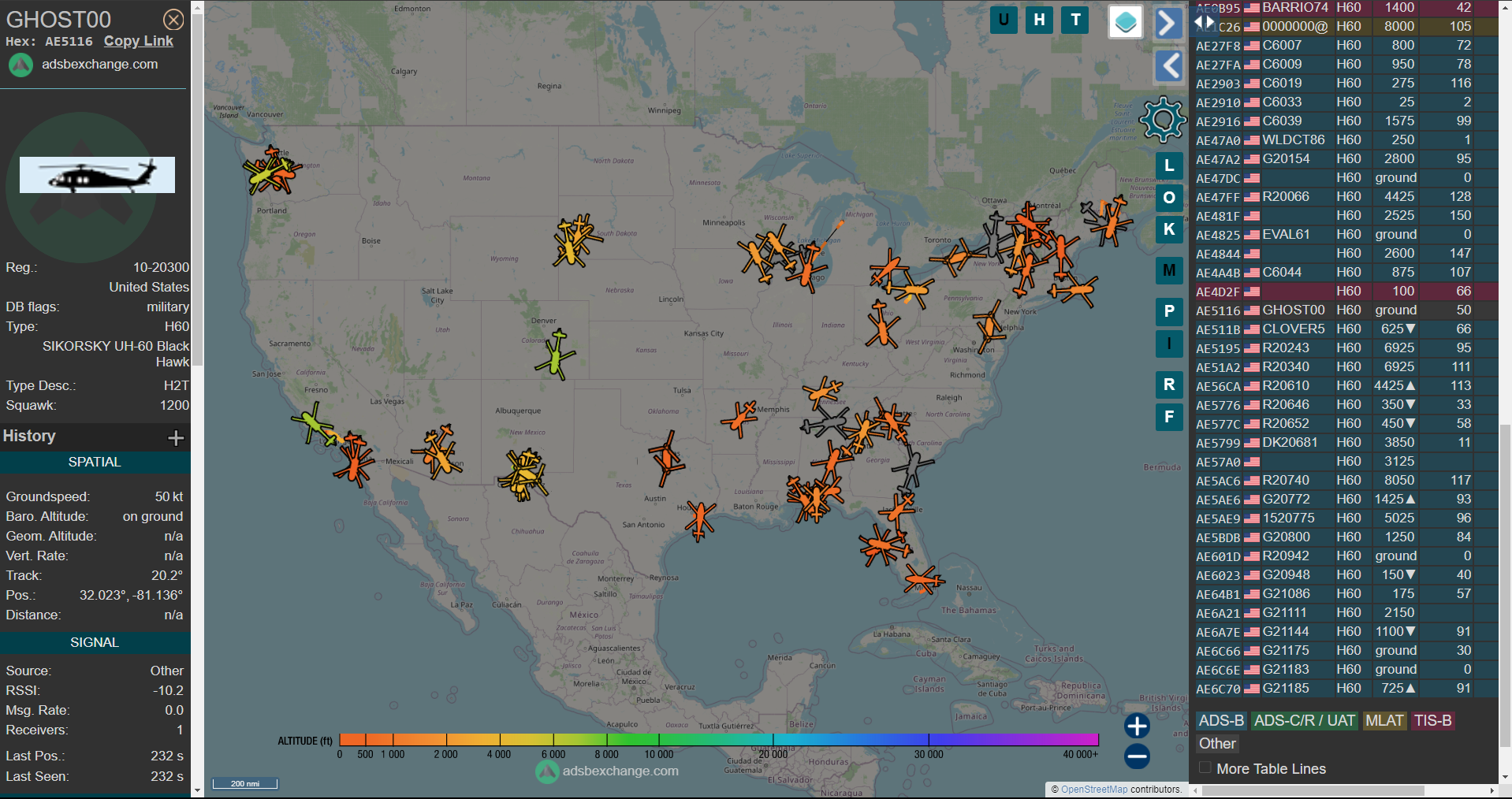Click the TIS-B source legend label

click(1432, 721)
